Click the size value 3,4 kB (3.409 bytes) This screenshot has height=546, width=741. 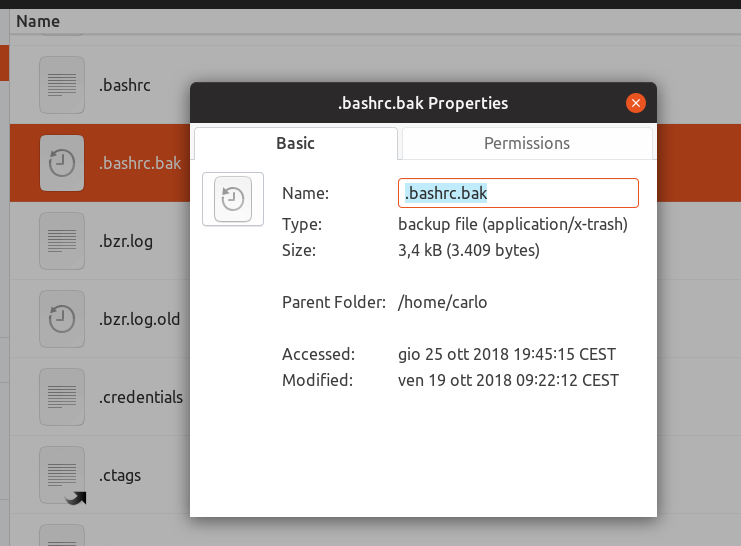469,250
